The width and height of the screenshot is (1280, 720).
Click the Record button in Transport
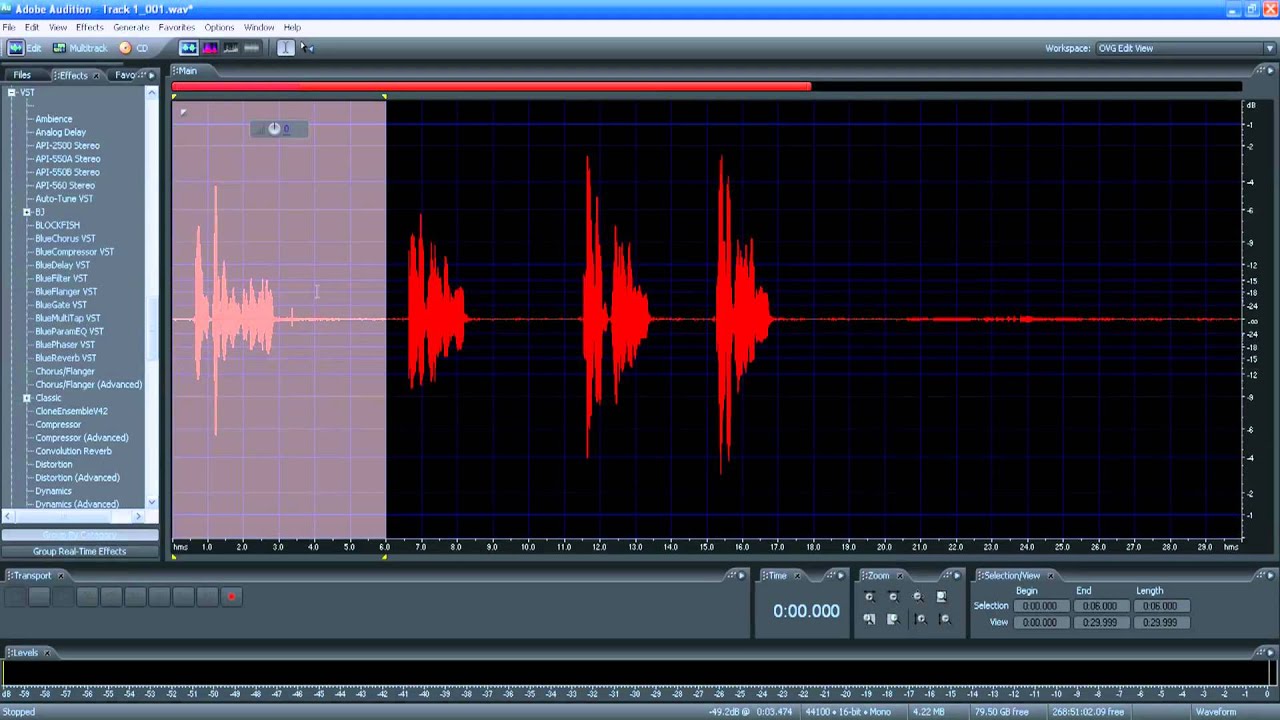point(231,597)
